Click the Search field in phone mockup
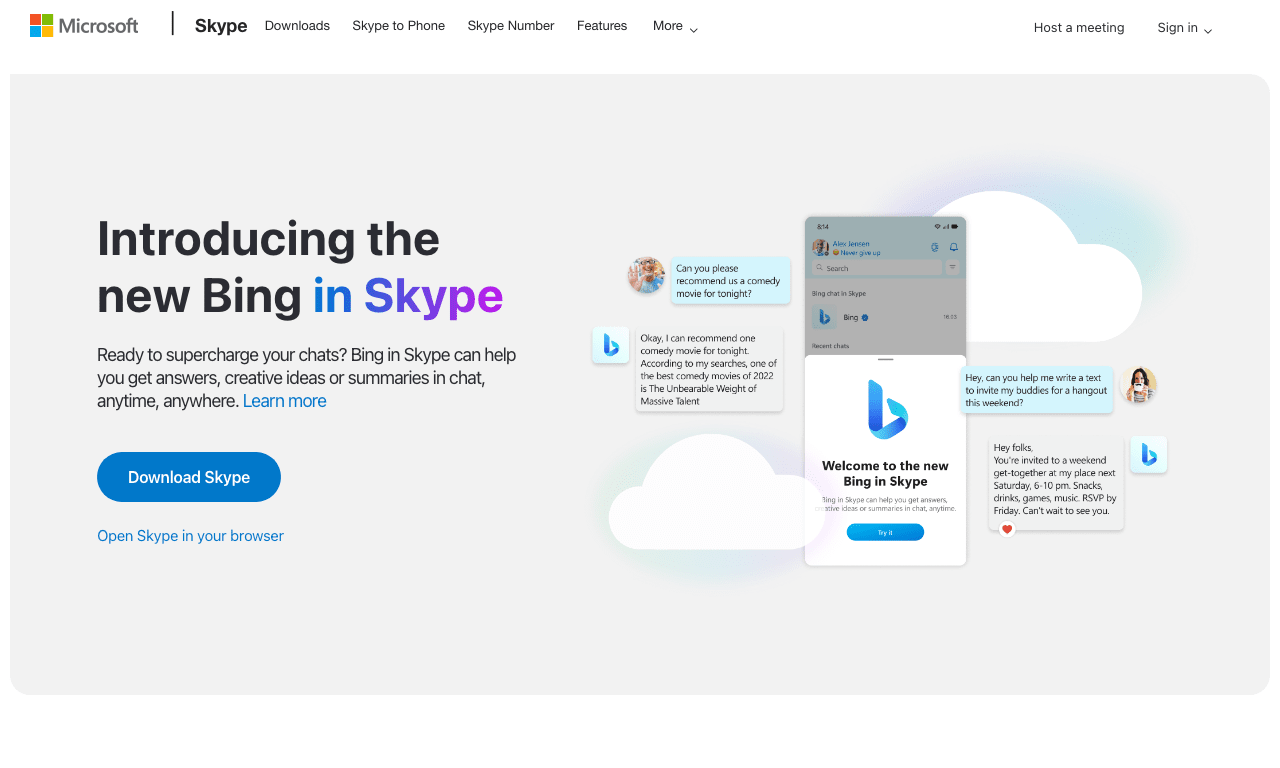Viewport: 1280px width, 768px height. 877,268
